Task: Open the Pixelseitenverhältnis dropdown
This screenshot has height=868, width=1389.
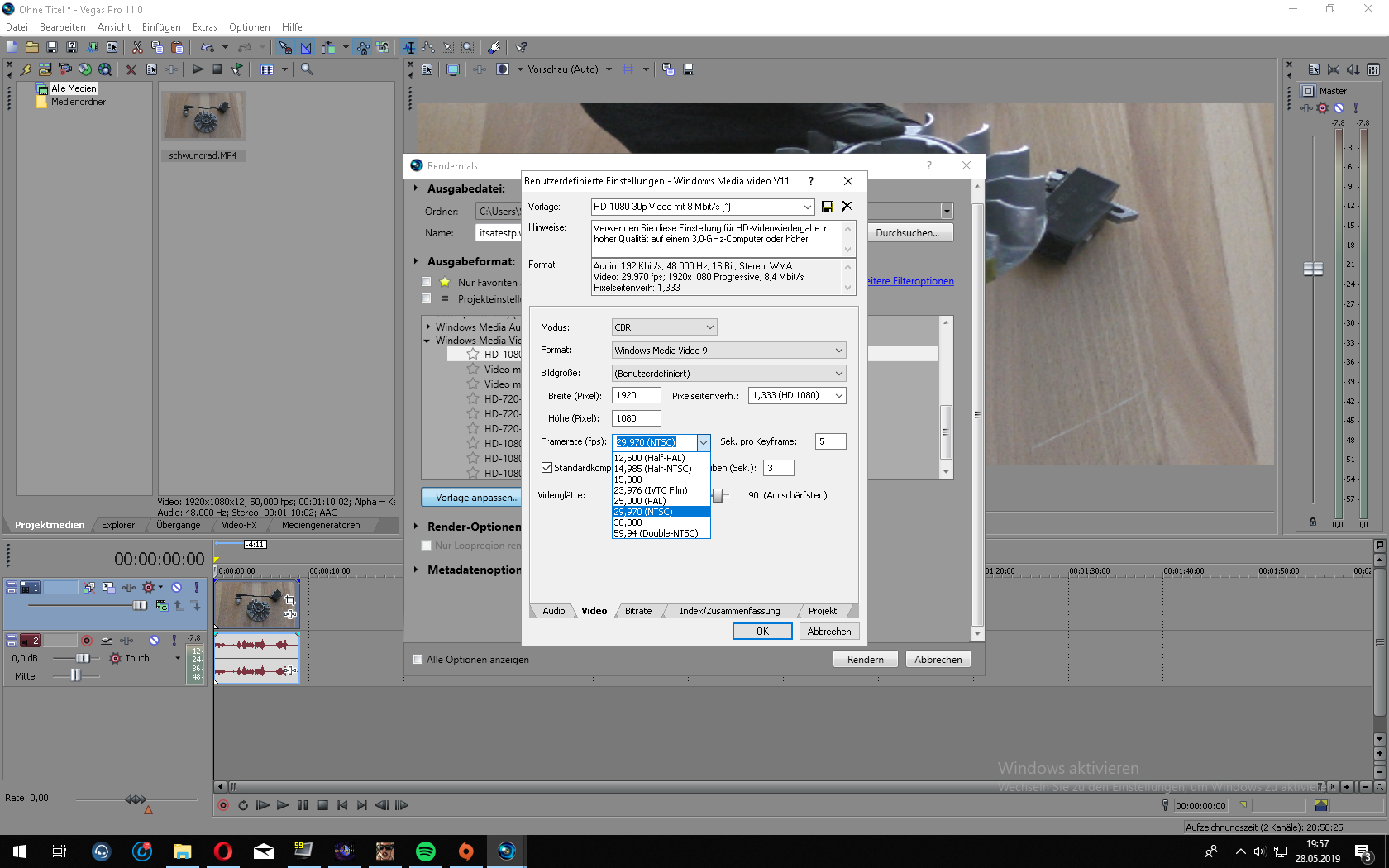Action: (x=838, y=396)
